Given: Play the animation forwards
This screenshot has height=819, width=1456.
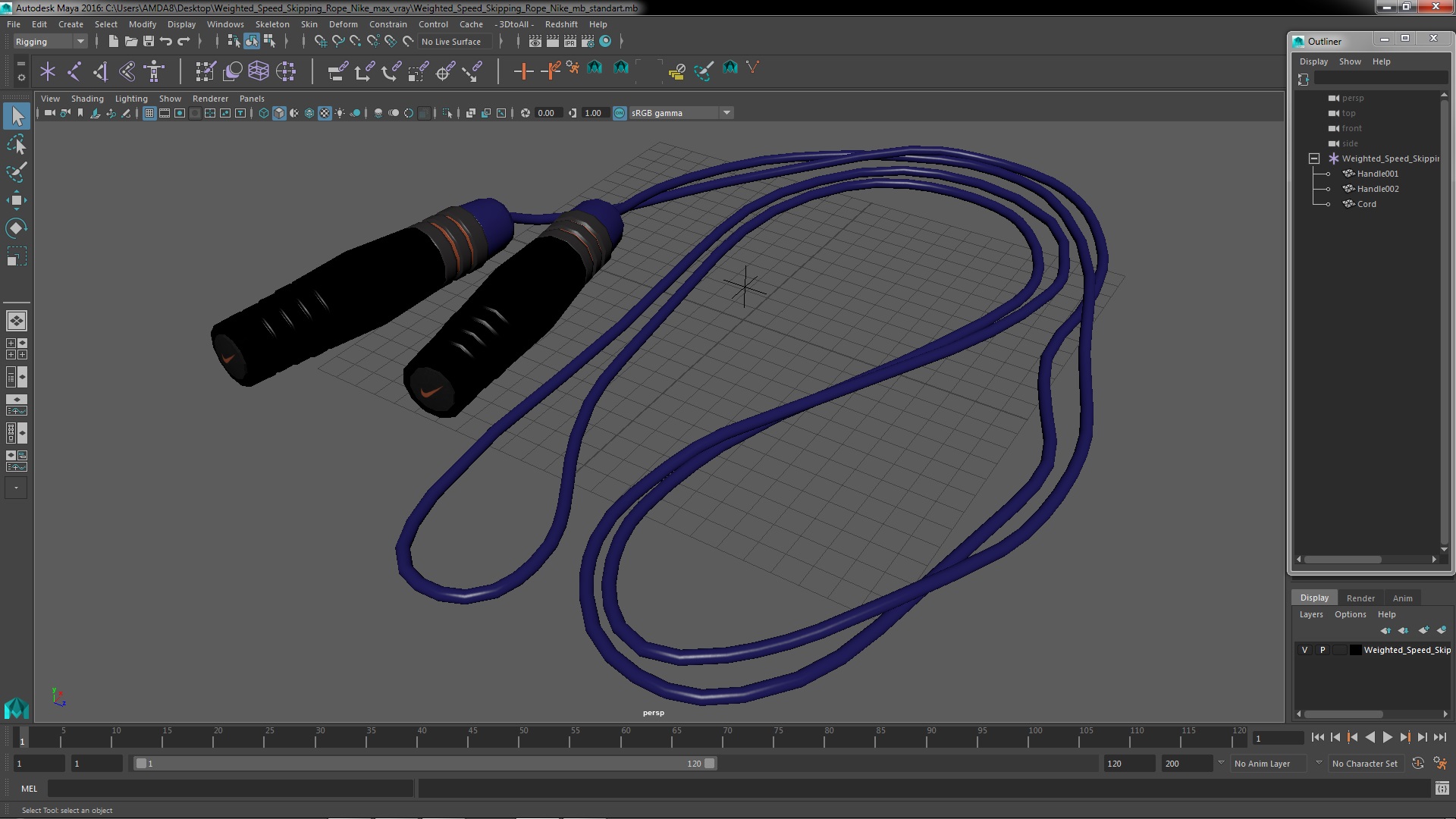Looking at the screenshot, I should point(1388,738).
